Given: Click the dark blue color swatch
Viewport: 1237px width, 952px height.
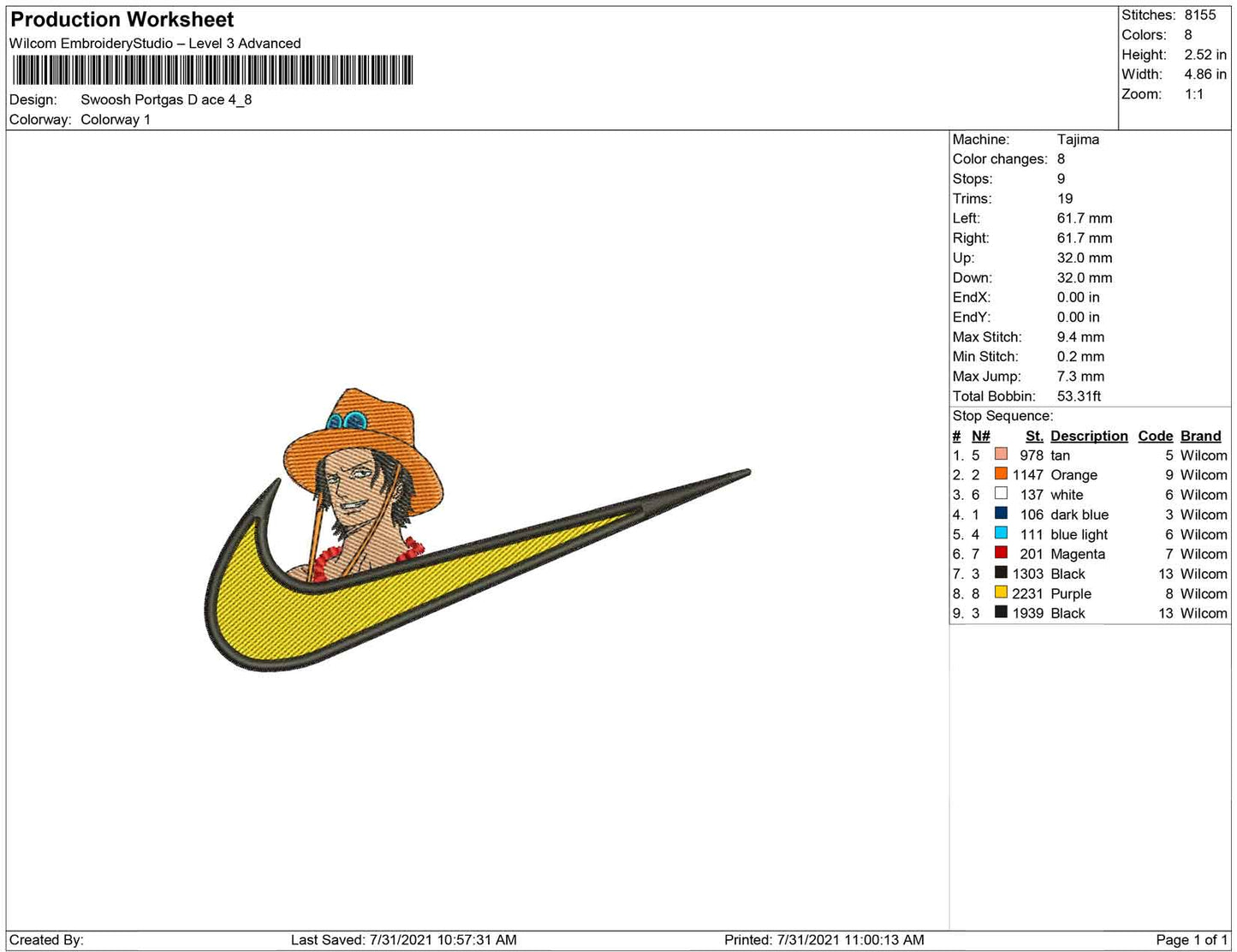Looking at the screenshot, I should [x=1001, y=513].
